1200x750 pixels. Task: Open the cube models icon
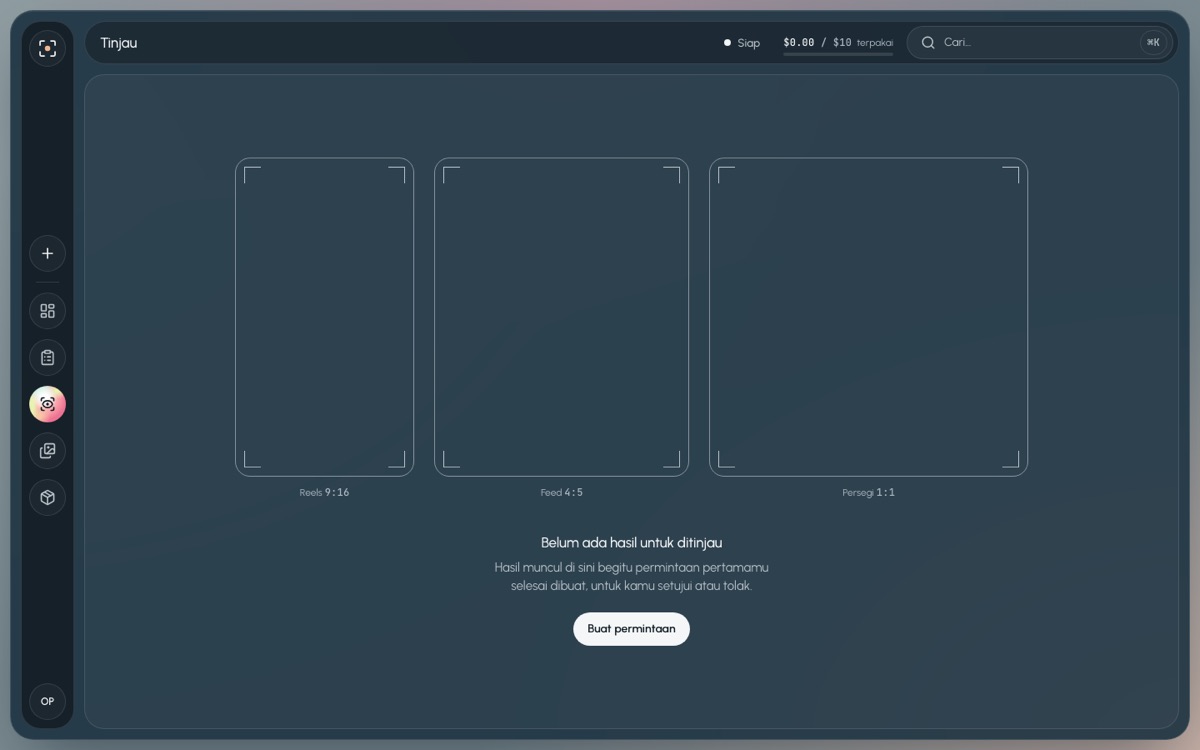click(x=47, y=498)
